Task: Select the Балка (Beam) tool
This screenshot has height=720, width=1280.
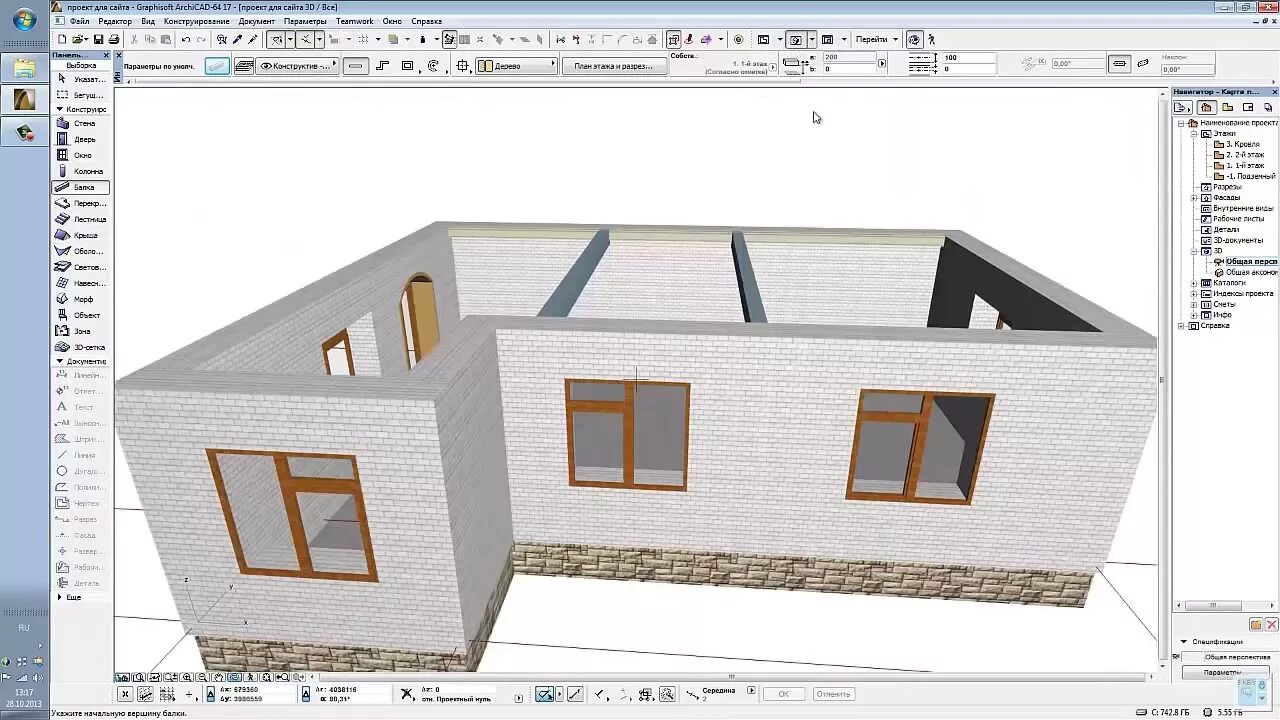Action: coord(80,187)
